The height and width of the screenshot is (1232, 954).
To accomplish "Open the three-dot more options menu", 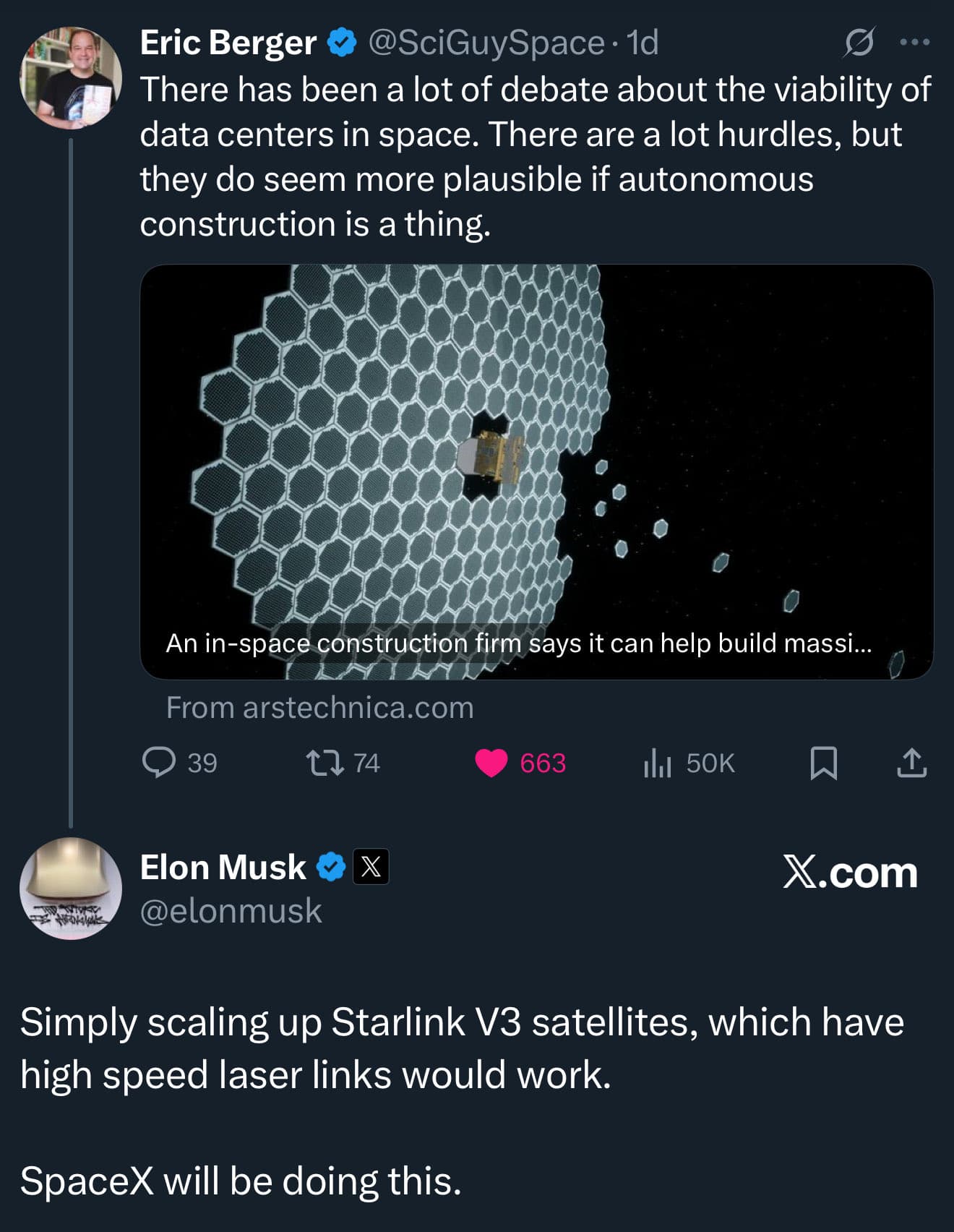I will click(x=914, y=43).
